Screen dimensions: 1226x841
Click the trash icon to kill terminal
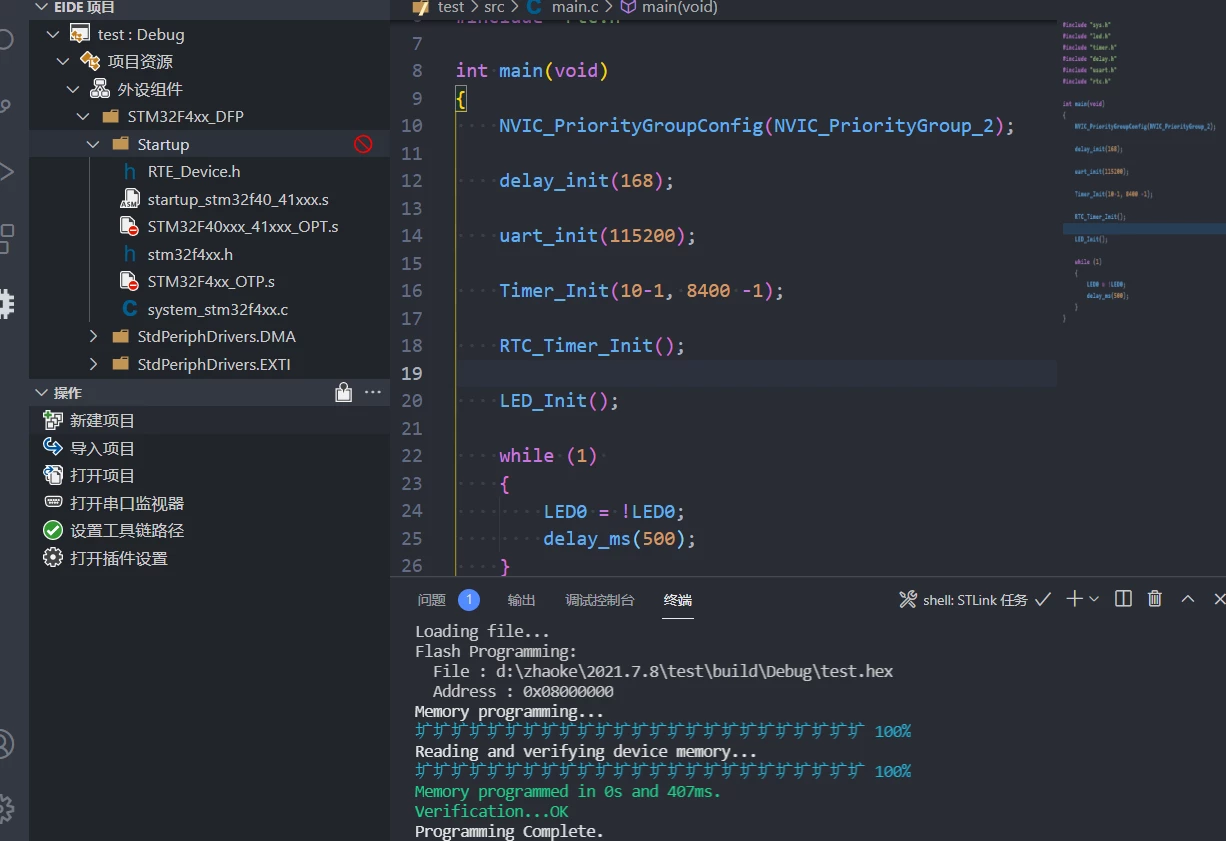(1155, 599)
